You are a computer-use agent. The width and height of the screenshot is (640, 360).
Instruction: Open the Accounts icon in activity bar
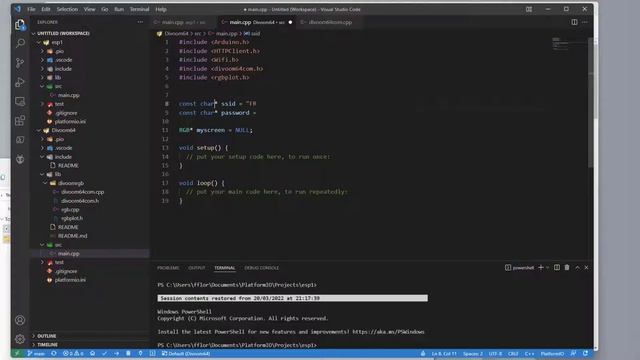tap(20, 320)
